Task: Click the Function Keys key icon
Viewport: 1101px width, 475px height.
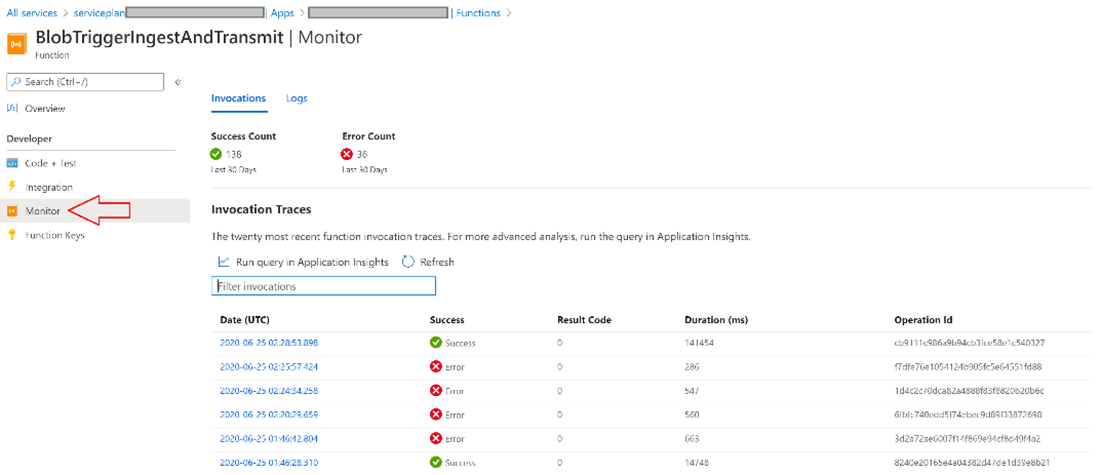Action: (x=12, y=235)
